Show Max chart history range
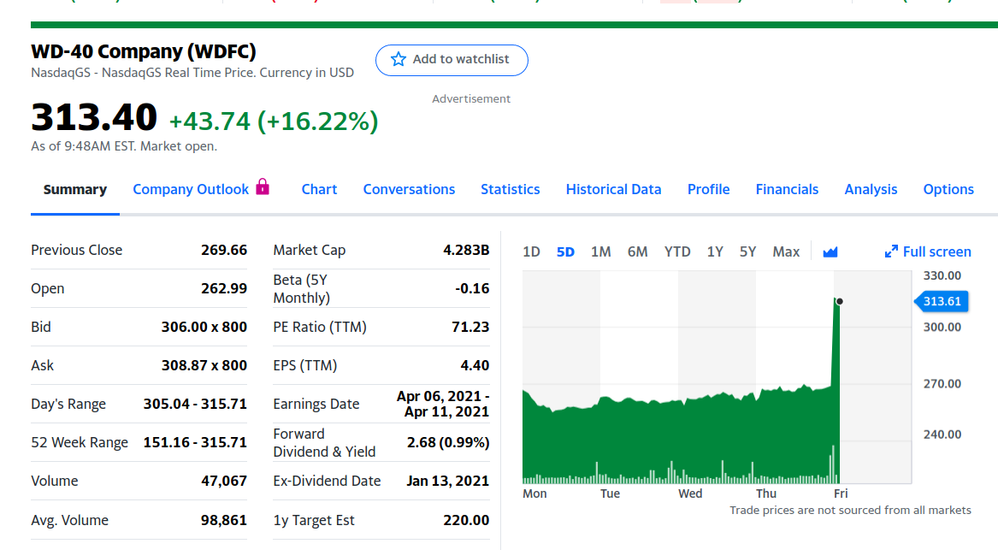 (786, 252)
